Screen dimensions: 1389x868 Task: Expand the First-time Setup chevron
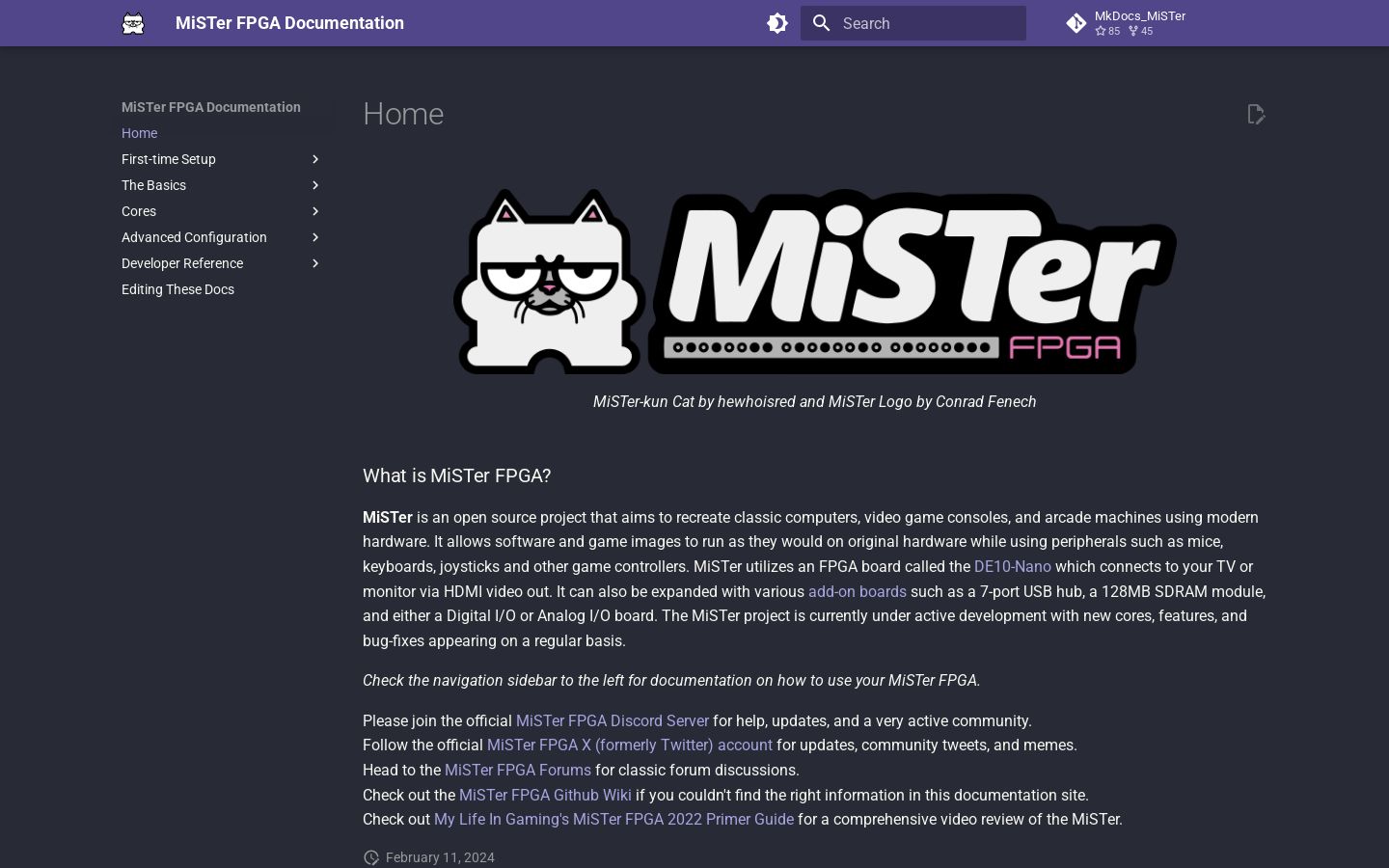(x=315, y=159)
